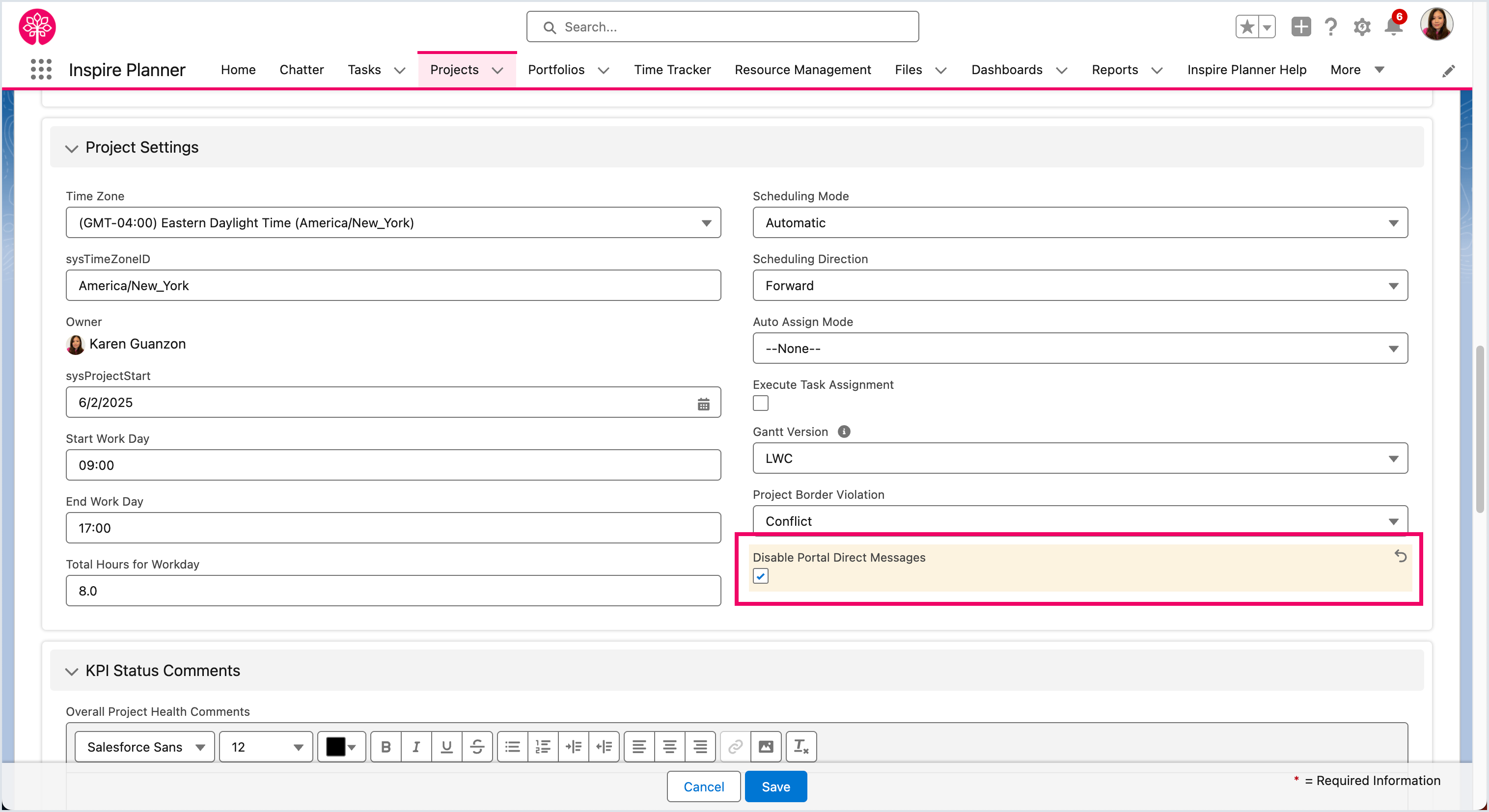
Task: Open the Time Zone dropdown
Action: click(393, 222)
